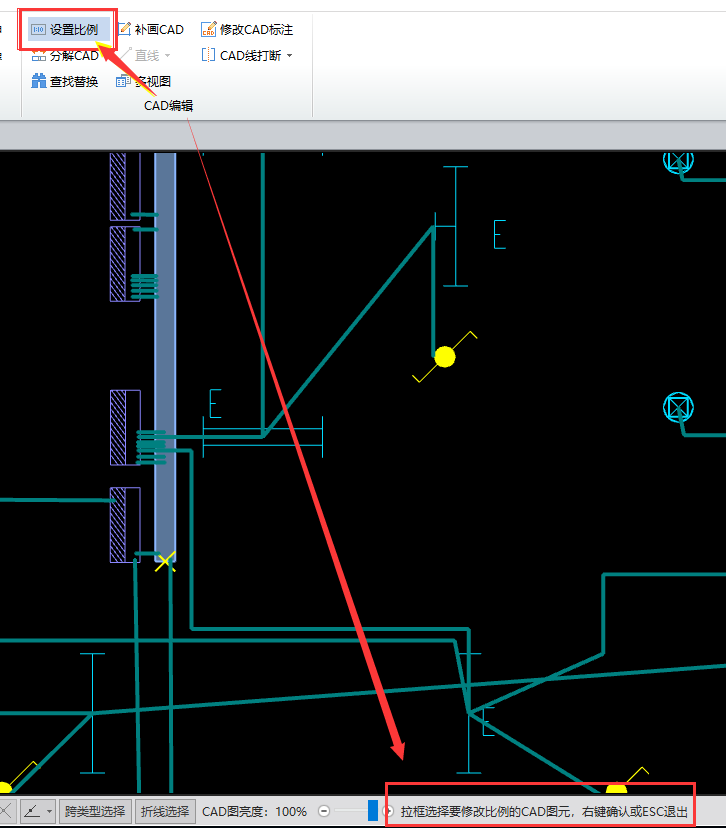The width and height of the screenshot is (726, 828).
Task: Click the CAD编辑 ribbon group label
Action: (168, 106)
